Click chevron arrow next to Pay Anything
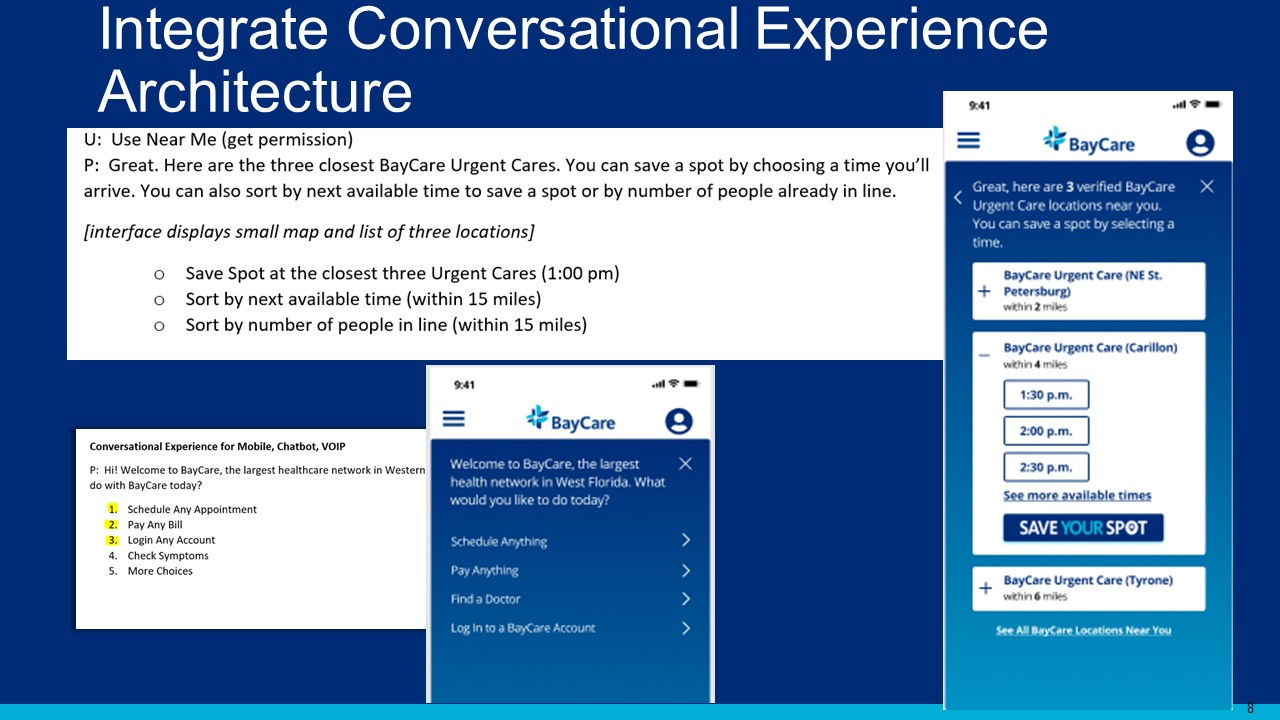This screenshot has width=1280, height=720. (x=686, y=570)
